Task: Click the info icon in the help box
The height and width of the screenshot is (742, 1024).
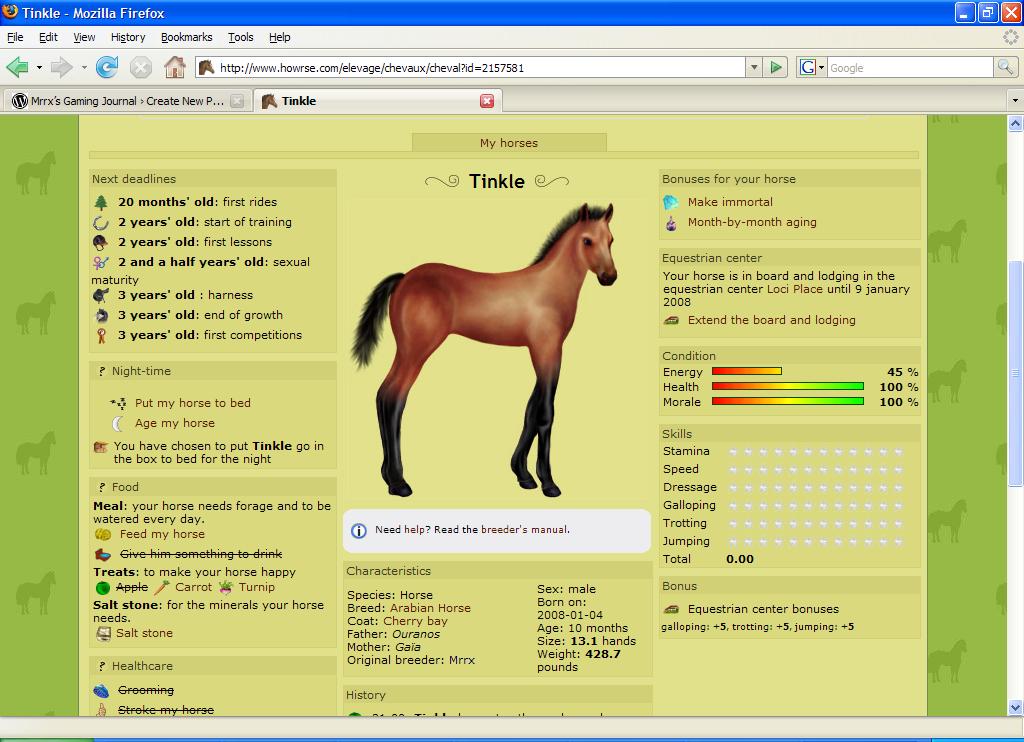Action: pyautogui.click(x=359, y=530)
